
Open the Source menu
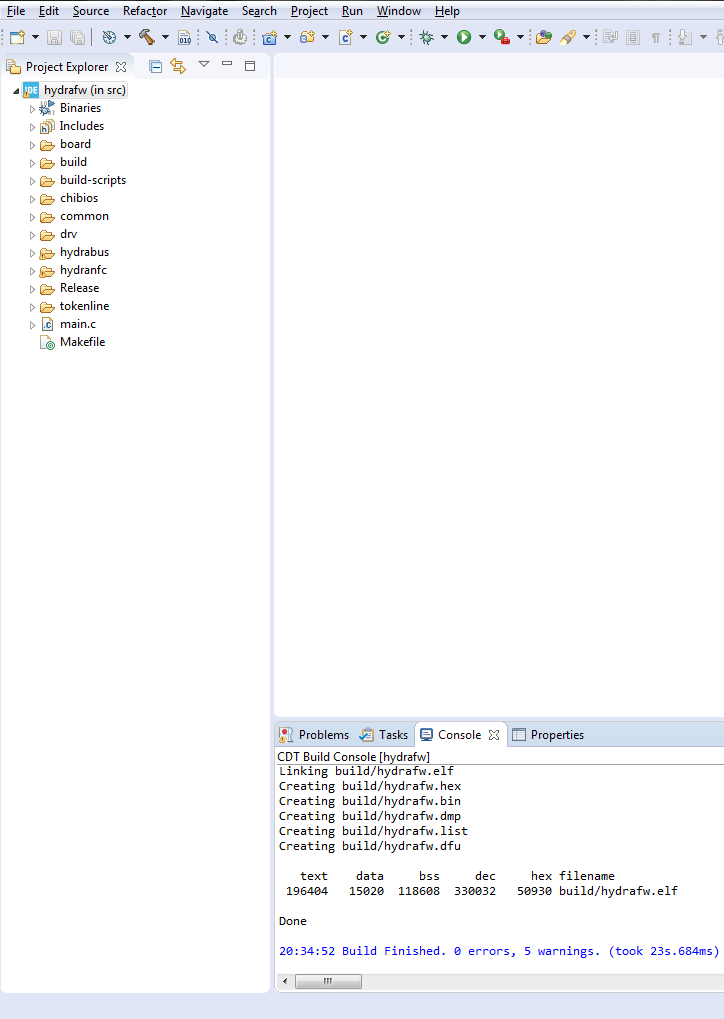pos(91,11)
